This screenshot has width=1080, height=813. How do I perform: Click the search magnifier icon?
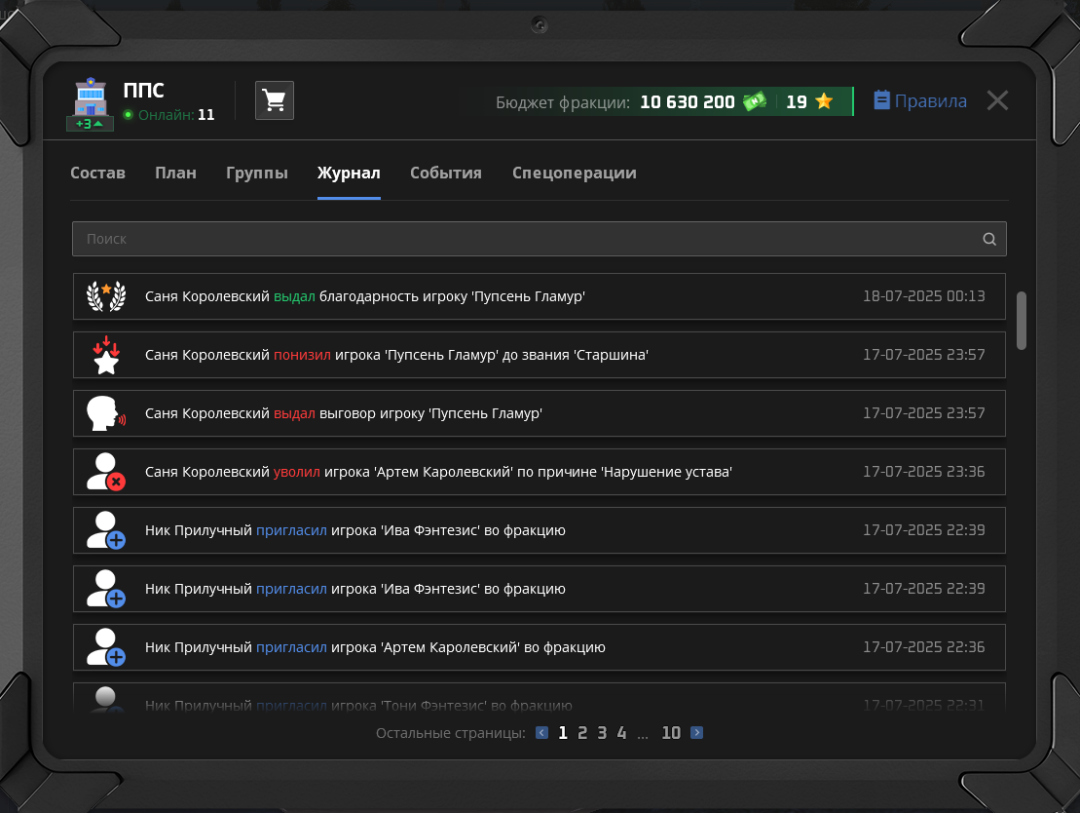tap(989, 239)
